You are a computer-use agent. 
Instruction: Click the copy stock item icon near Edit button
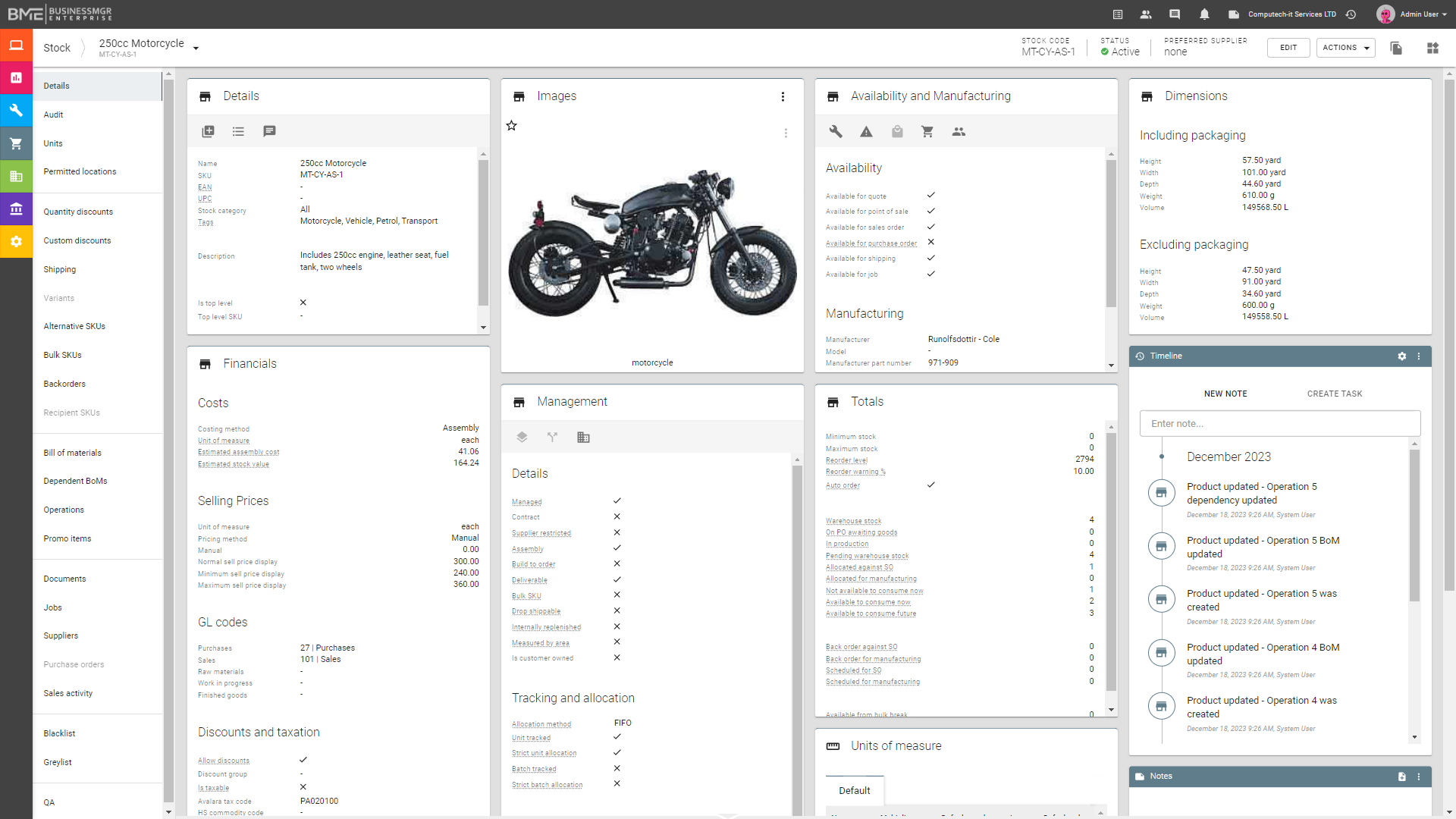pyautogui.click(x=1396, y=47)
